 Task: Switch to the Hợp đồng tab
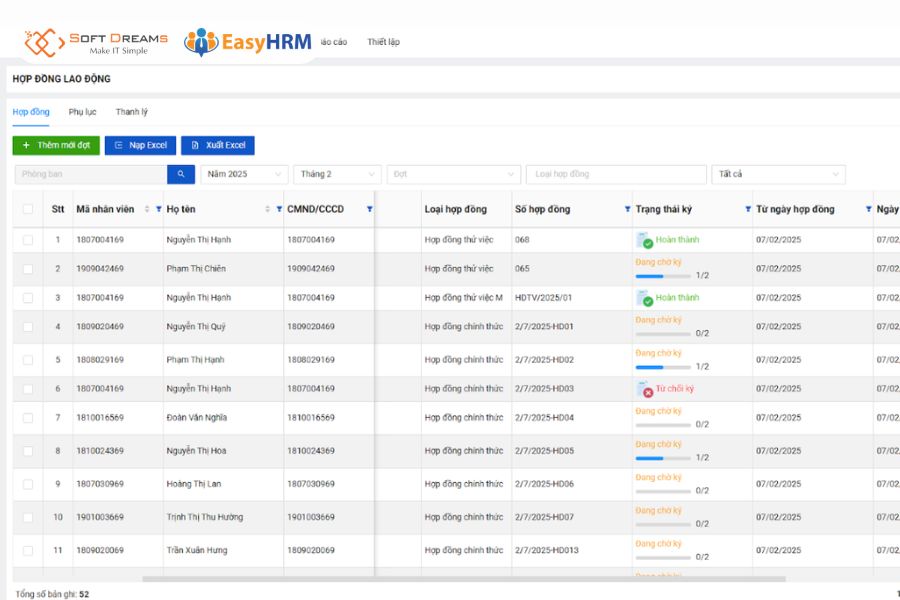(31, 112)
